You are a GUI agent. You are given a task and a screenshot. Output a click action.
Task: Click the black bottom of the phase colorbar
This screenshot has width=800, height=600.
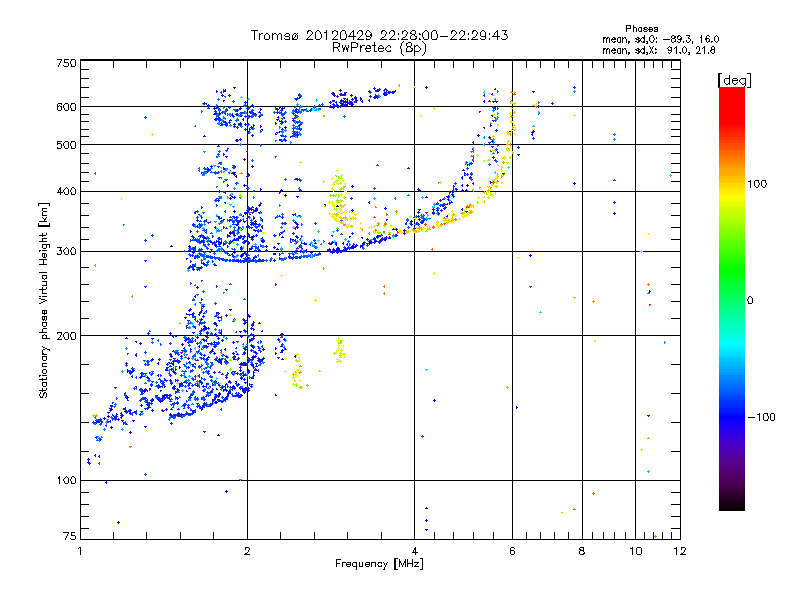coord(732,504)
